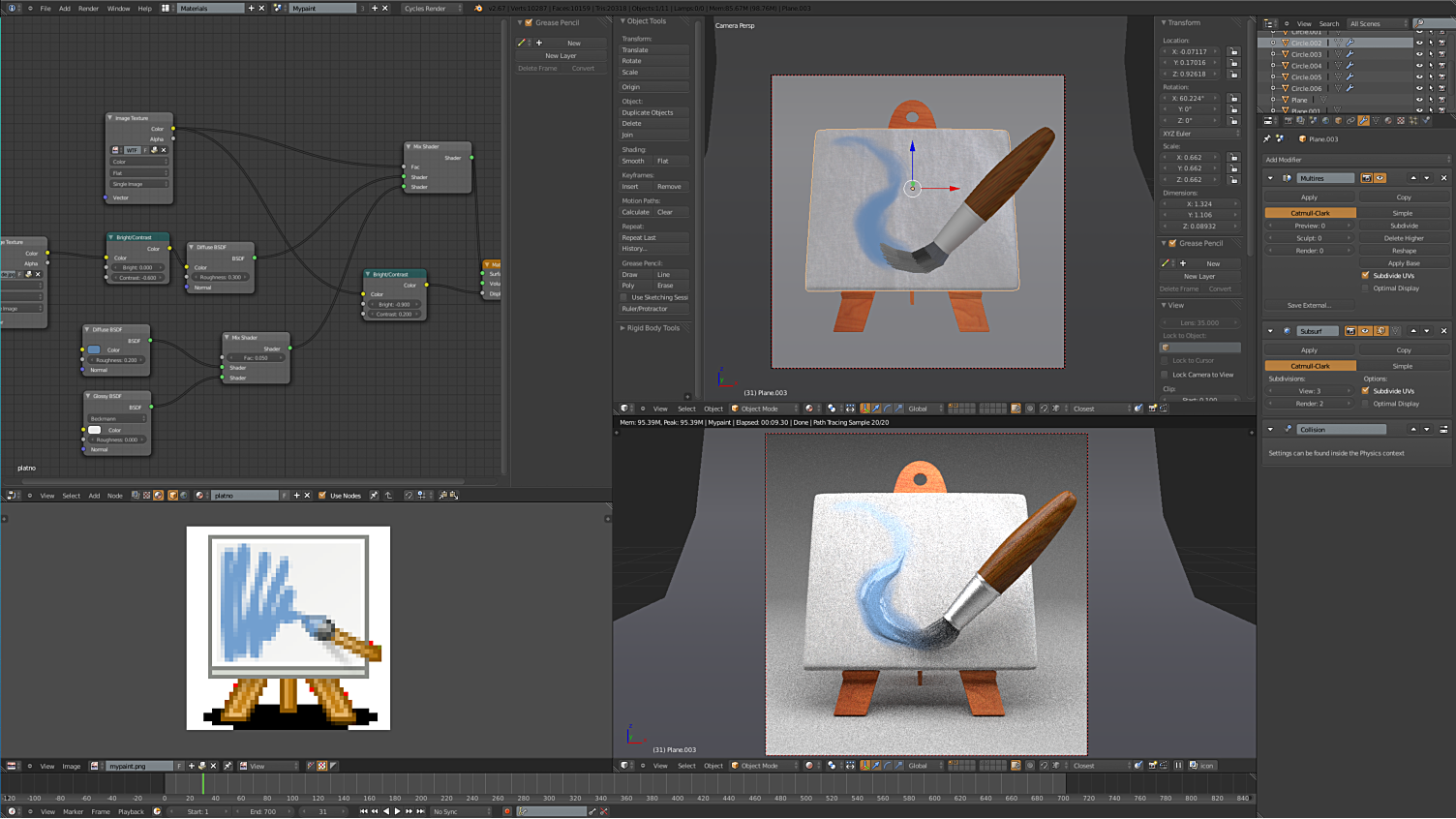Hide Circle.003 using its eye icon
The height and width of the screenshot is (819, 1456).
click(1419, 54)
